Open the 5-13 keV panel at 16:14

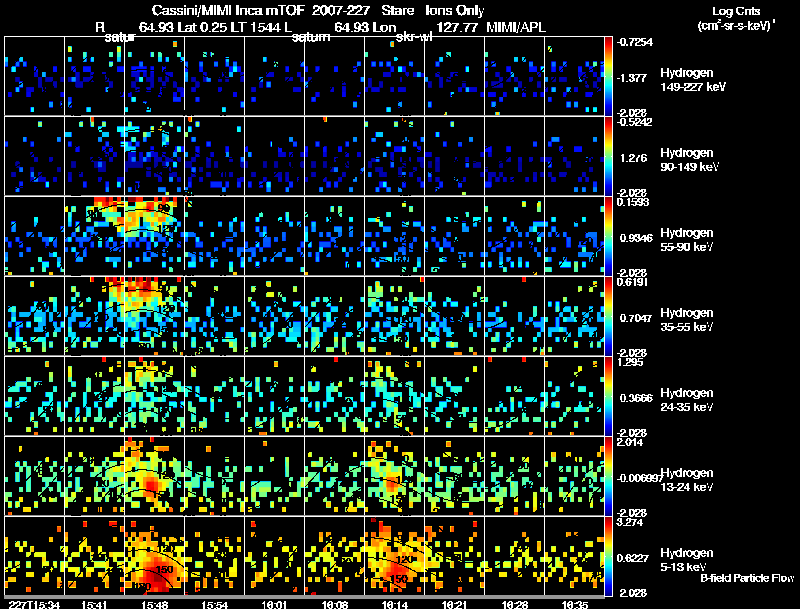(x=394, y=556)
